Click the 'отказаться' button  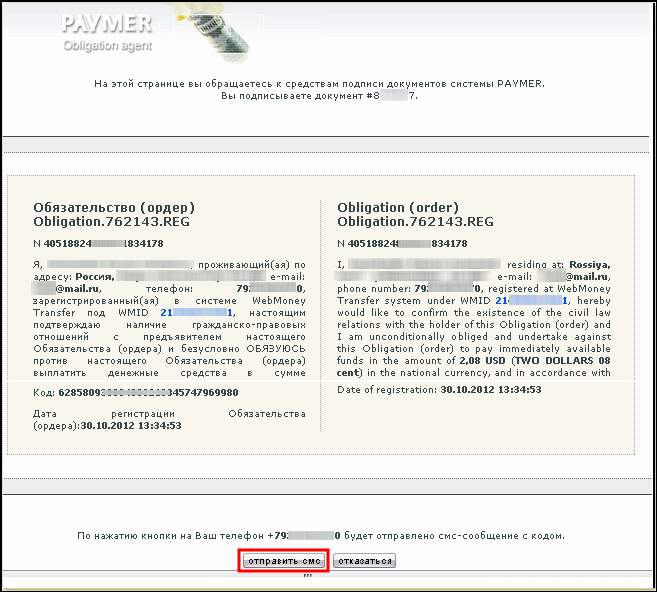[x=364, y=561]
